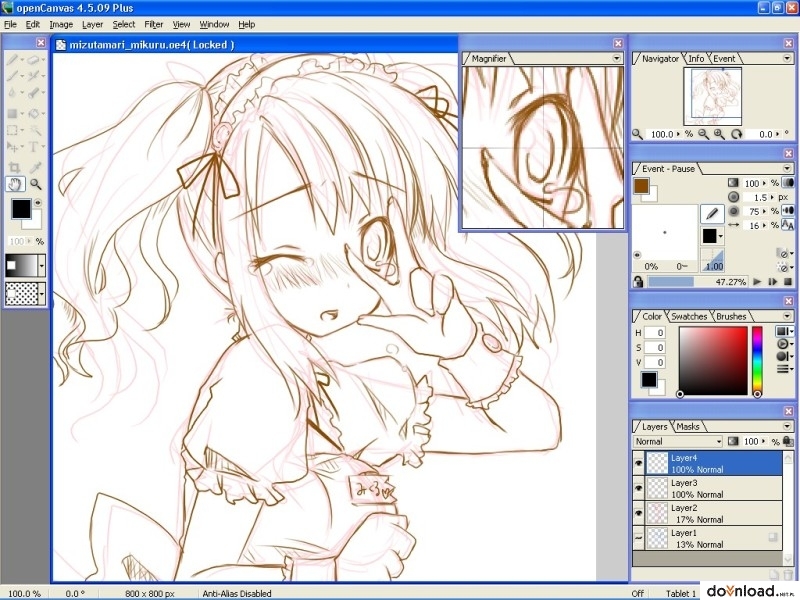800x600 pixels.
Task: Select the Move layer tool in toolbox
Action: [12, 147]
